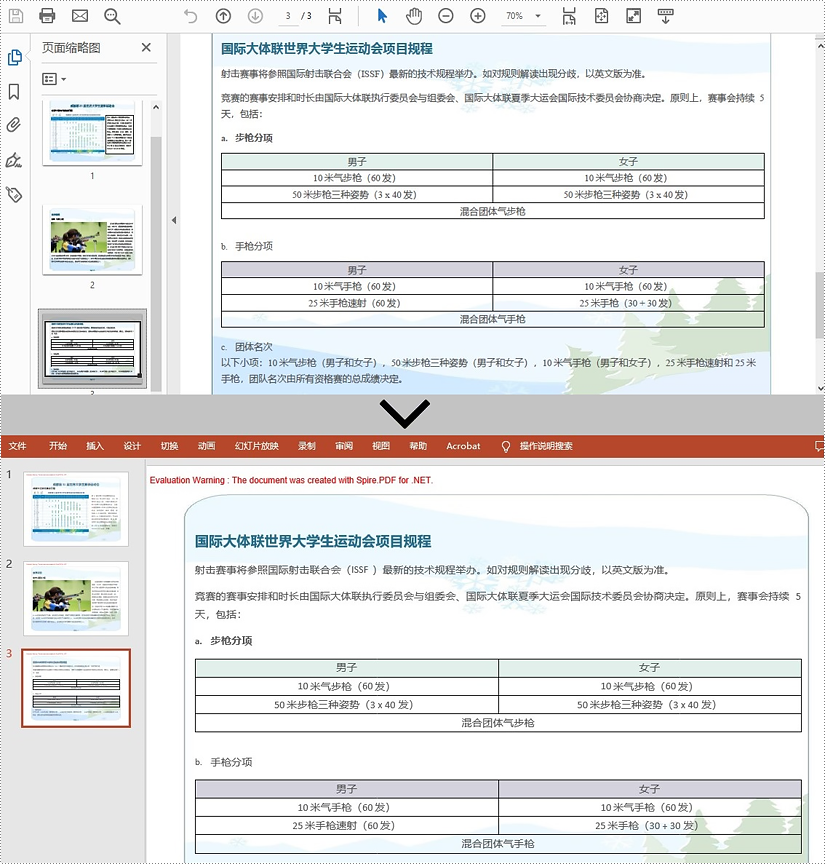Viewport: 825px width, 864px height.
Task: Open the Bookmarks sidebar icon
Action: 14,91
